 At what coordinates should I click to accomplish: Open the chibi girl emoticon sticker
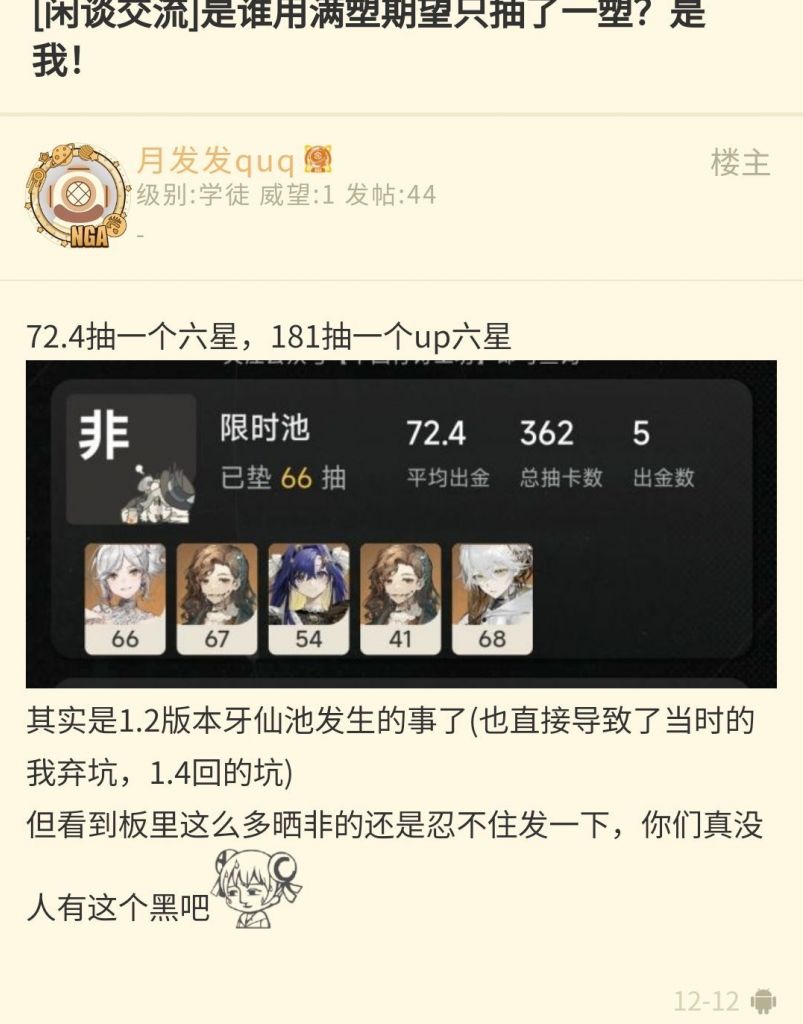point(257,888)
